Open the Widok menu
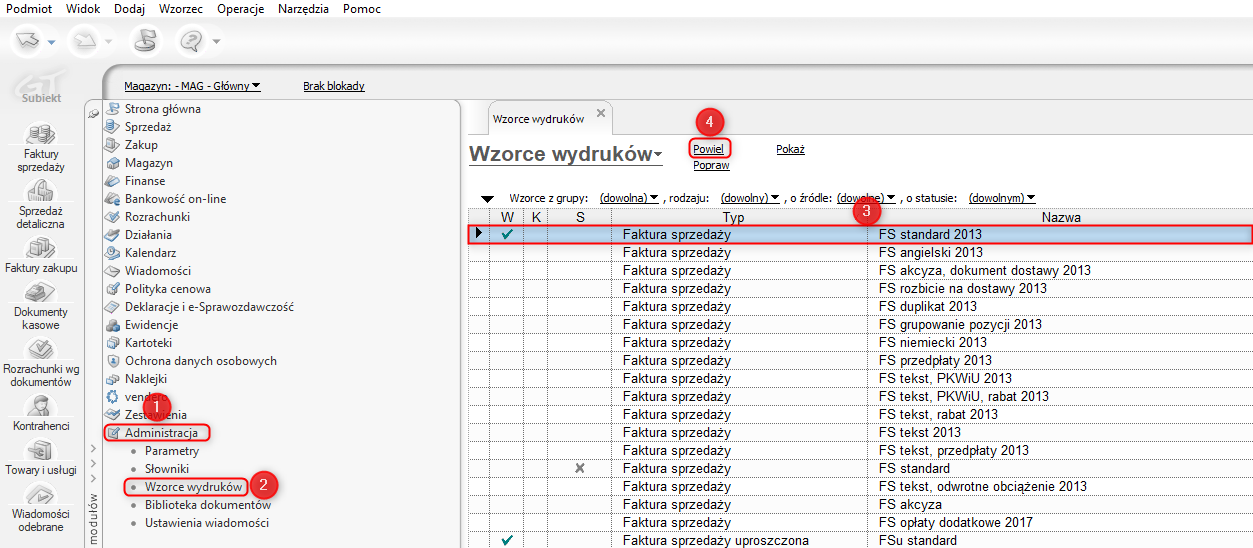 click(x=83, y=8)
